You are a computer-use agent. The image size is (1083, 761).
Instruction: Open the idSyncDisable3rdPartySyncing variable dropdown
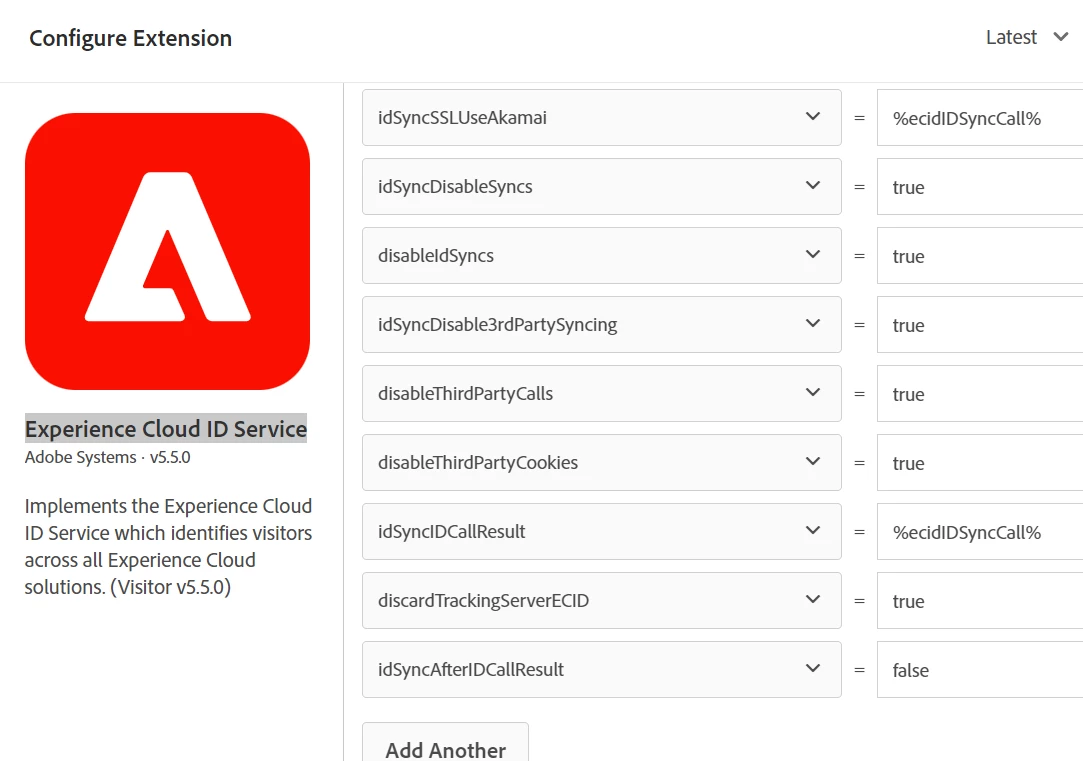[x=602, y=325]
